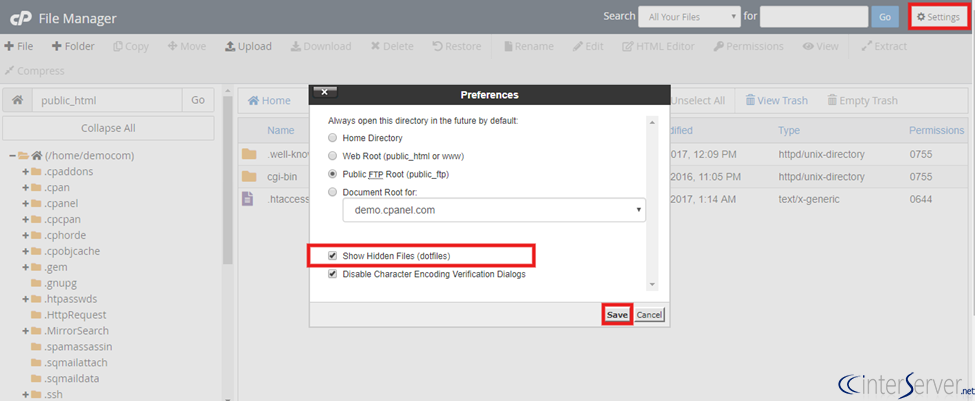
Task: Expand the .ssh folder node
Action: pyautogui.click(x=25, y=395)
